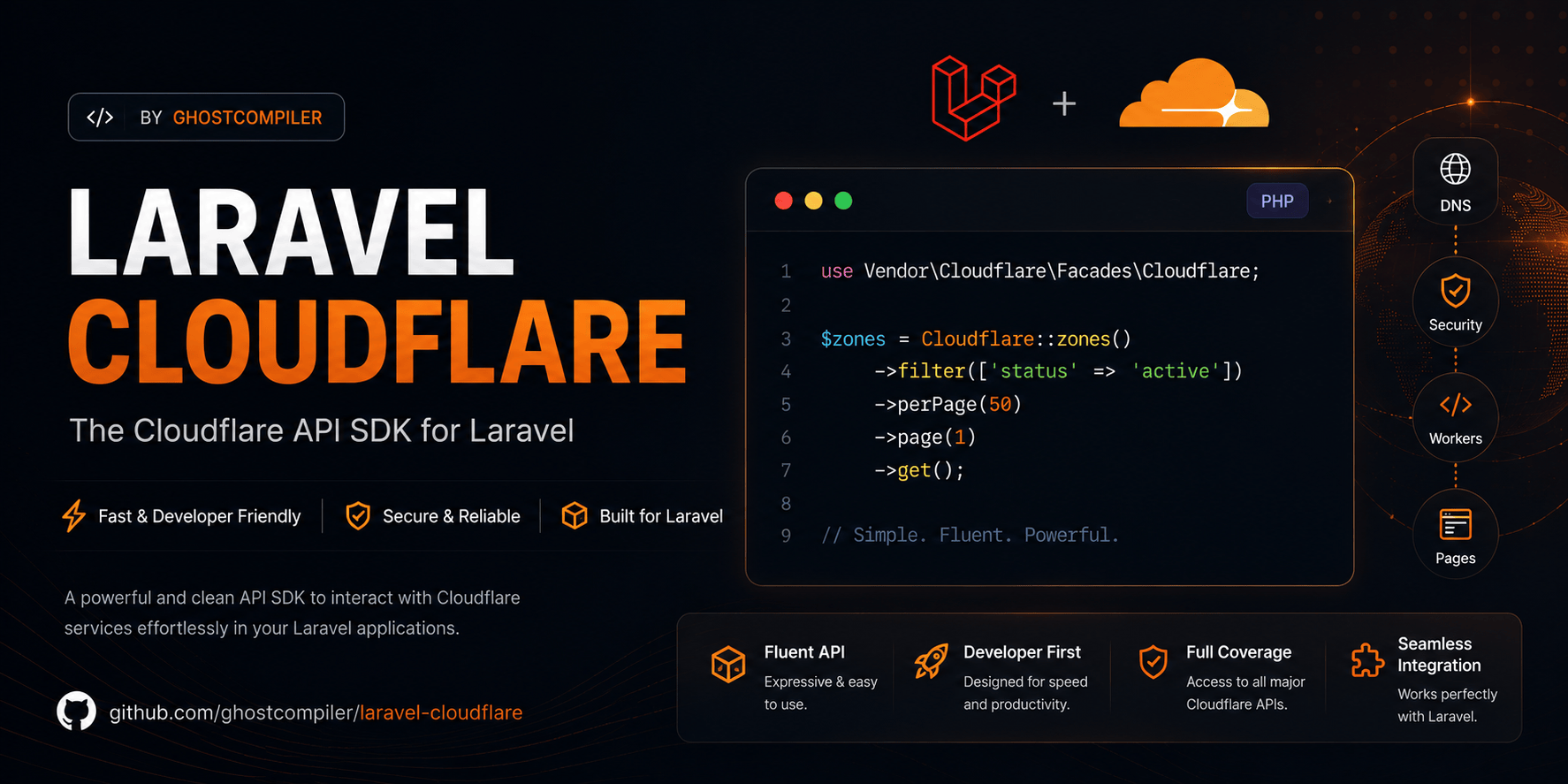Click the 'A powerful and clean API SDK' paragraph
This screenshot has width=1568, height=784.
[292, 613]
